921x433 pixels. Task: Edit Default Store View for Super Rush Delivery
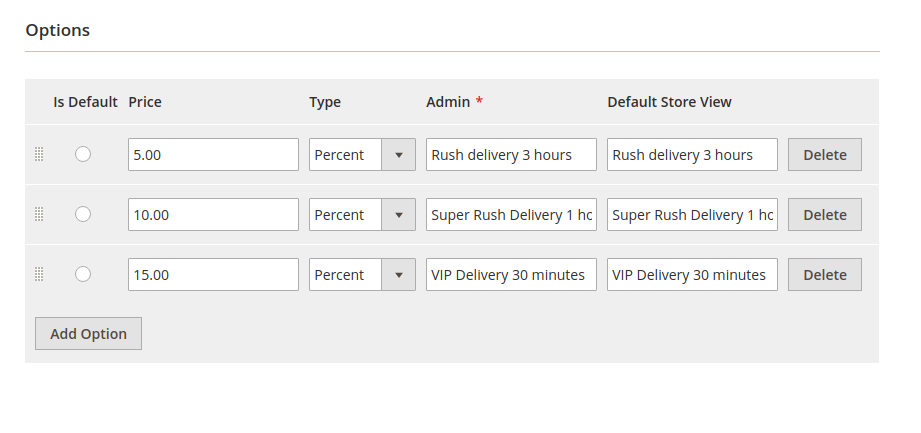pos(692,215)
